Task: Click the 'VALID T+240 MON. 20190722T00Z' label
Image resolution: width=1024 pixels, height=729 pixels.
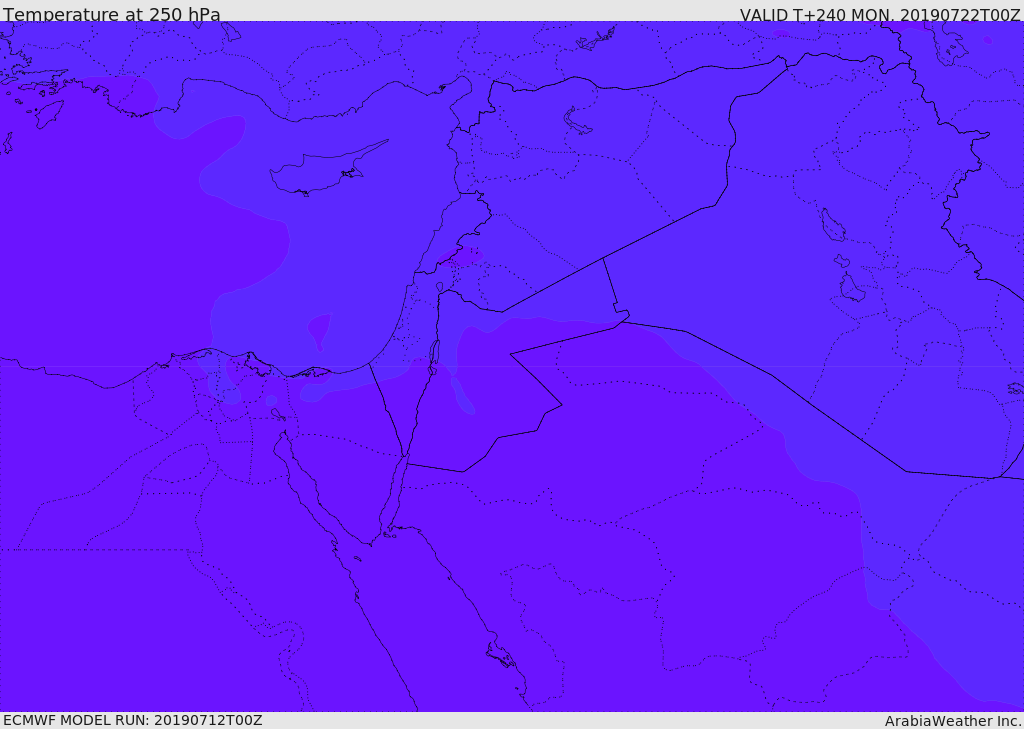Action: pyautogui.click(x=880, y=14)
